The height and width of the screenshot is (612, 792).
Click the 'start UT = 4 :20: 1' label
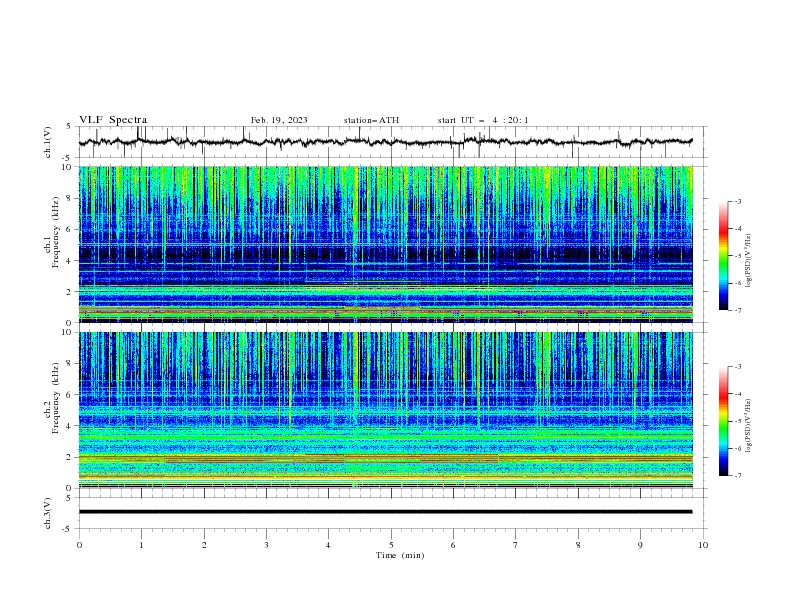pyautogui.click(x=483, y=120)
